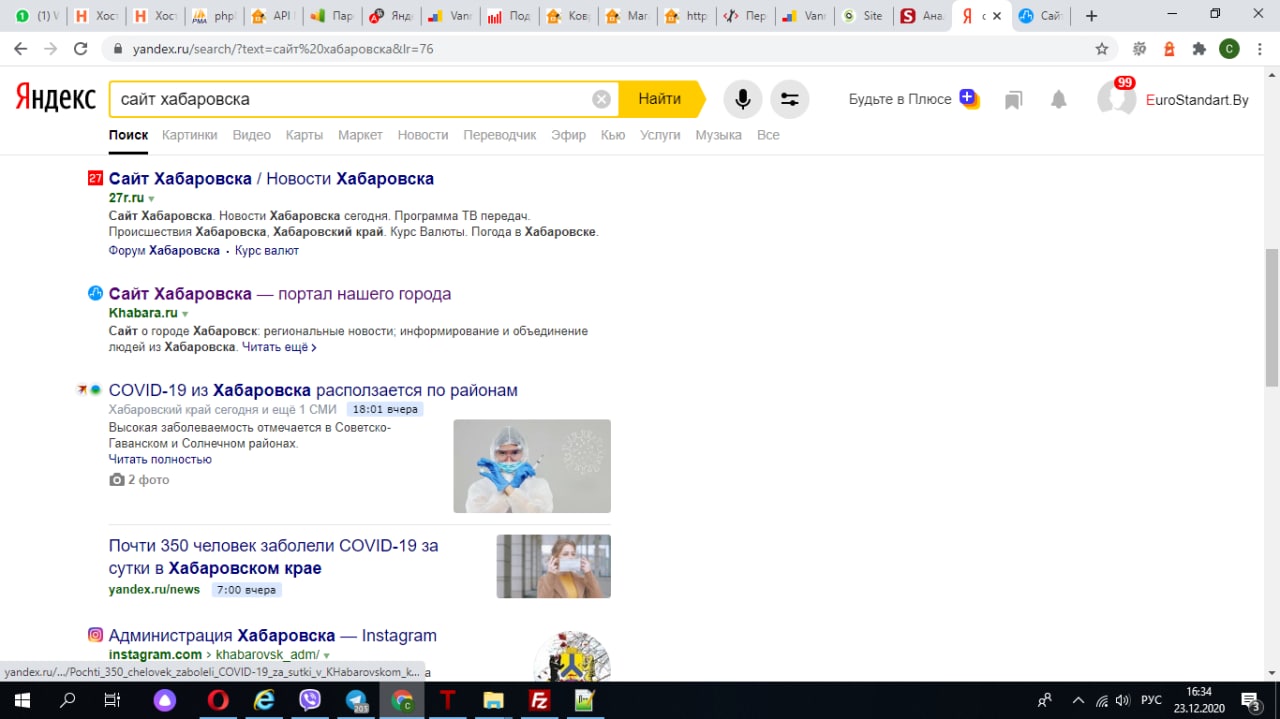
Task: Open Windows notification center
Action: point(1251,700)
